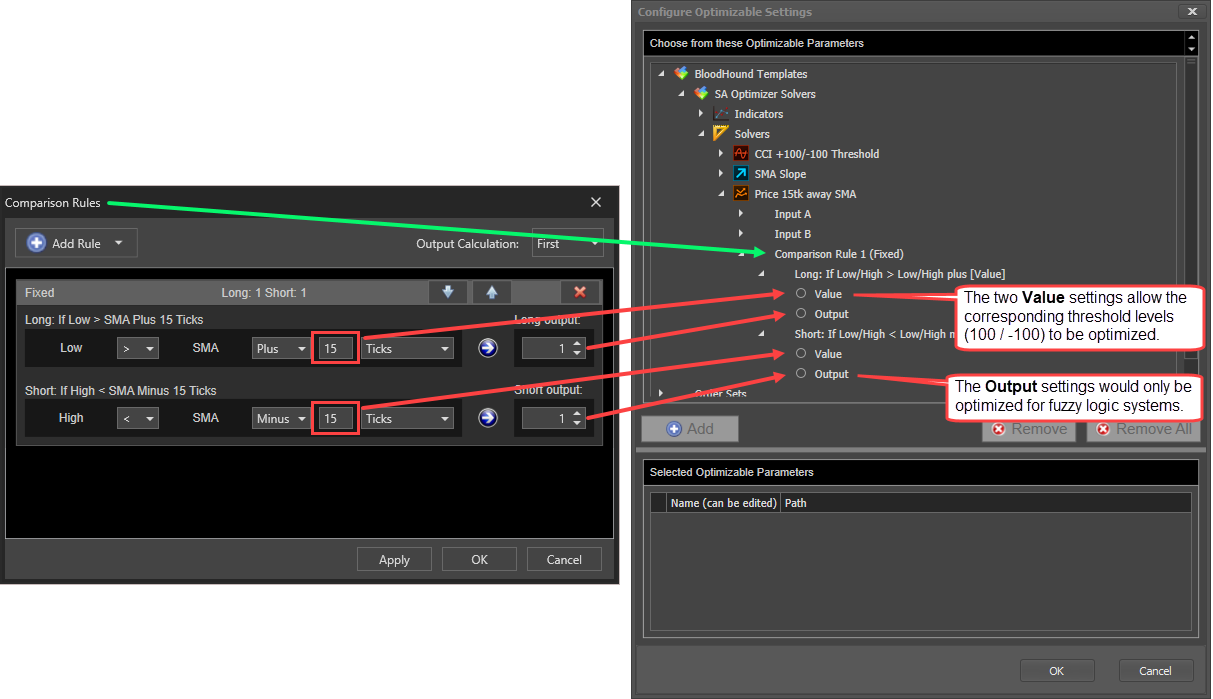The width and height of the screenshot is (1213, 699).
Task: Click Apply in Comparison Rules
Action: coord(394,559)
